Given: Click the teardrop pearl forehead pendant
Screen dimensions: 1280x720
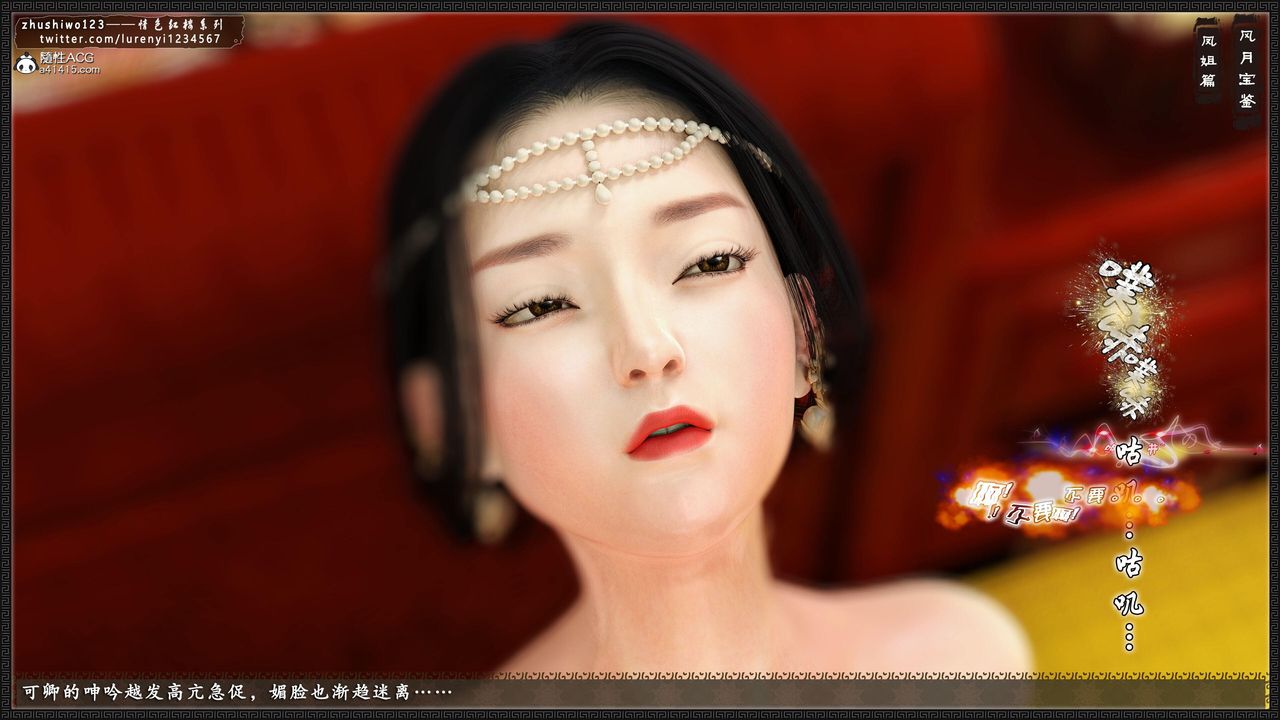Looking at the screenshot, I should pyautogui.click(x=602, y=194).
